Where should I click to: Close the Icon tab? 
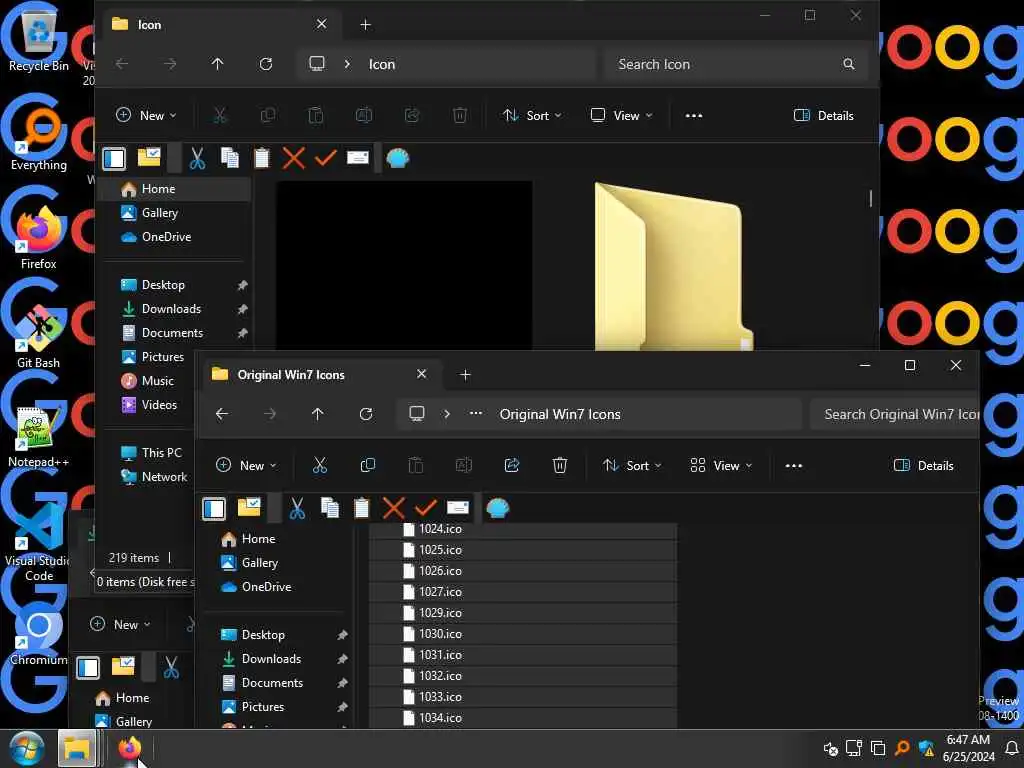[x=321, y=24]
